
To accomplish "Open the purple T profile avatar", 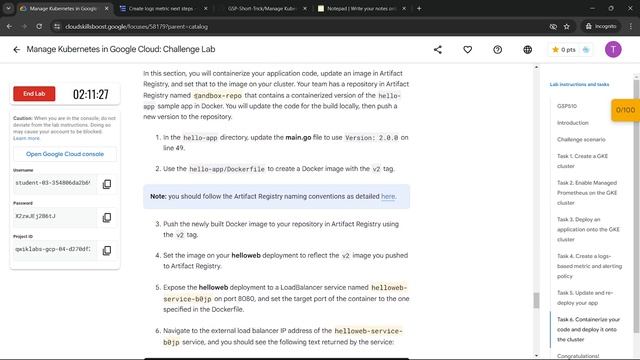I will (x=613, y=49).
